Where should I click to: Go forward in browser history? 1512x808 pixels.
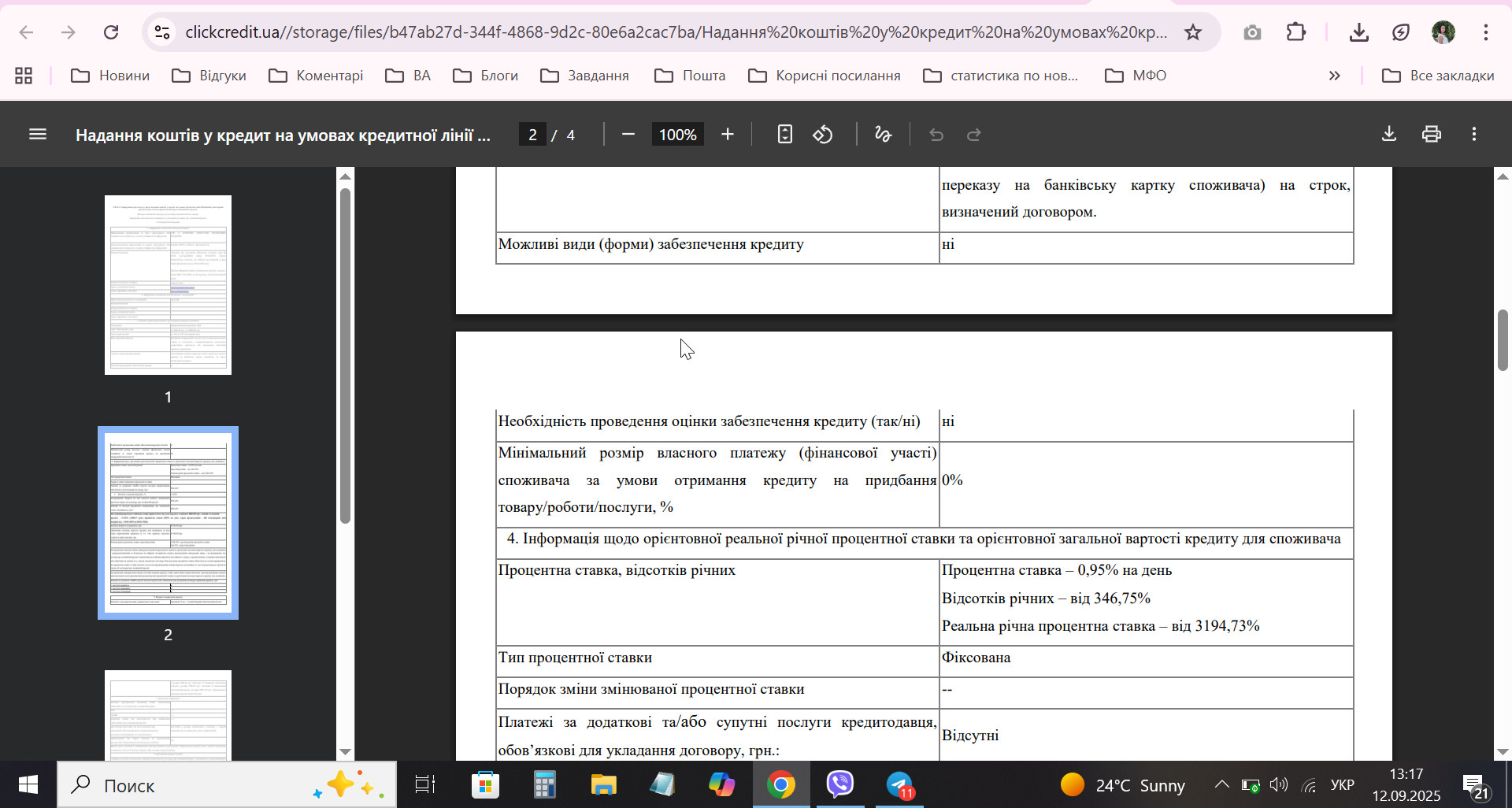69,32
